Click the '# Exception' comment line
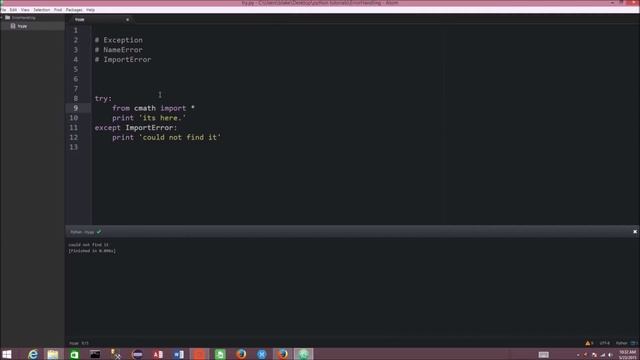Viewport: 640px width, 360px height. [119, 40]
